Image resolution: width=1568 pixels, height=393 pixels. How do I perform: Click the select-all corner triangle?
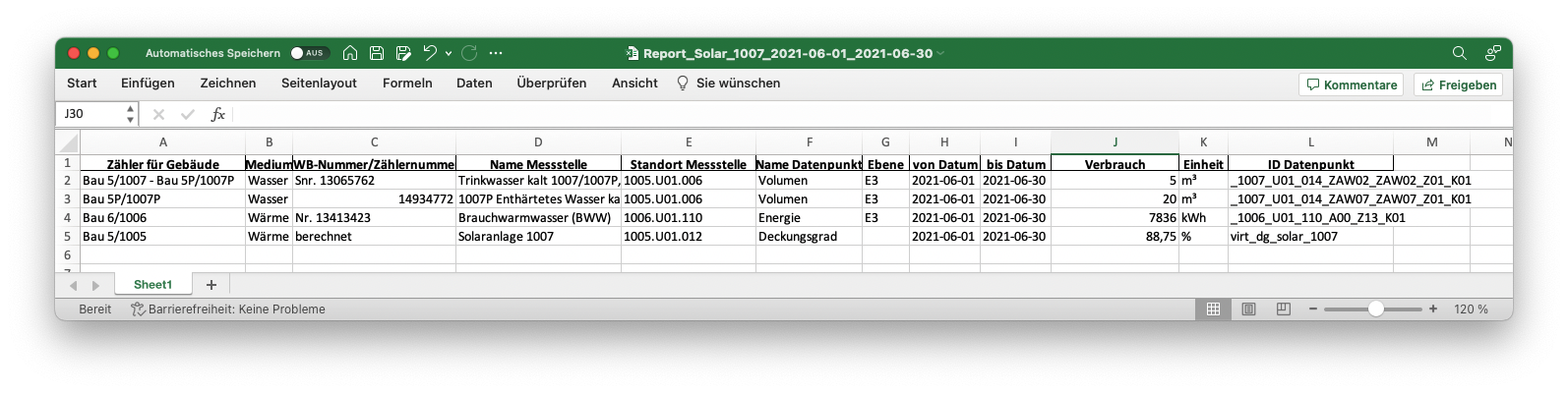(x=67, y=142)
